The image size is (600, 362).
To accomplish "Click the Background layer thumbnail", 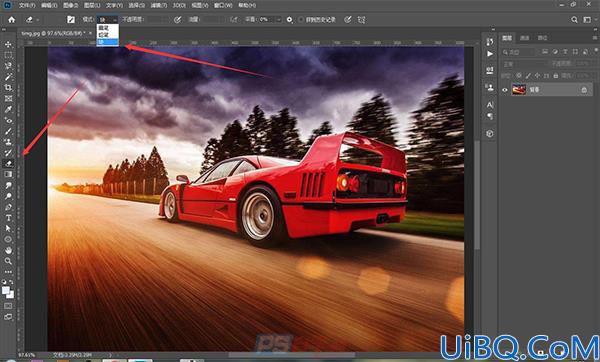I will coord(519,90).
